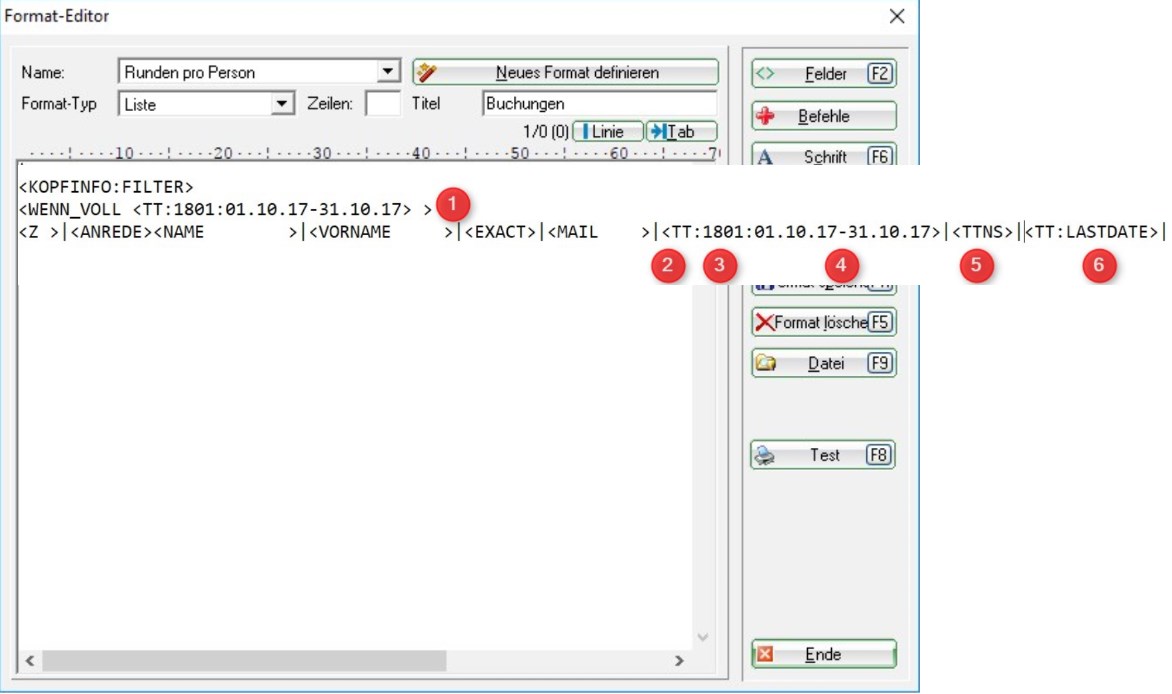Open the Name dropdown arrow

pyautogui.click(x=387, y=72)
